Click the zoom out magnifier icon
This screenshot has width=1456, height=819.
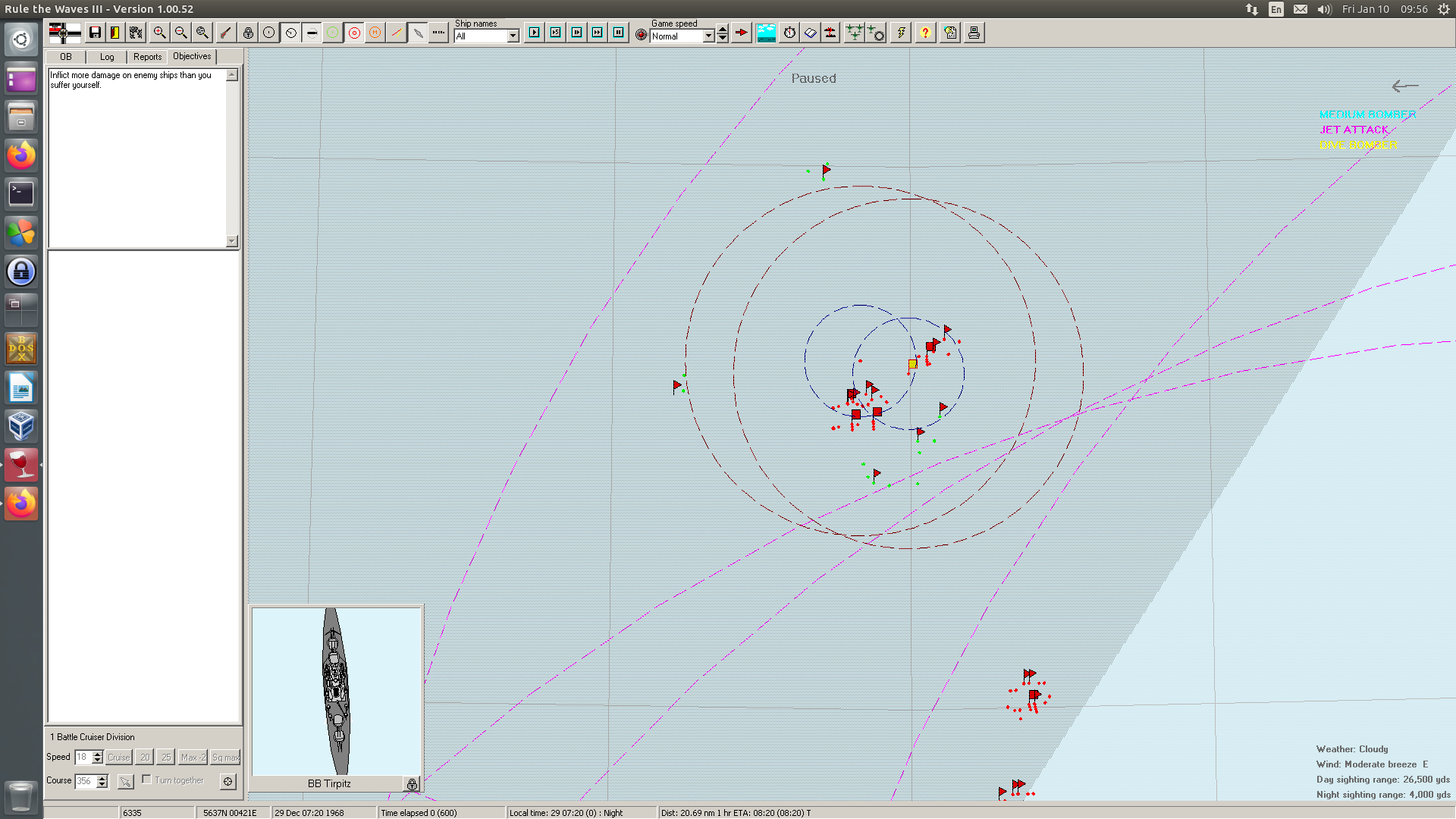(x=180, y=33)
